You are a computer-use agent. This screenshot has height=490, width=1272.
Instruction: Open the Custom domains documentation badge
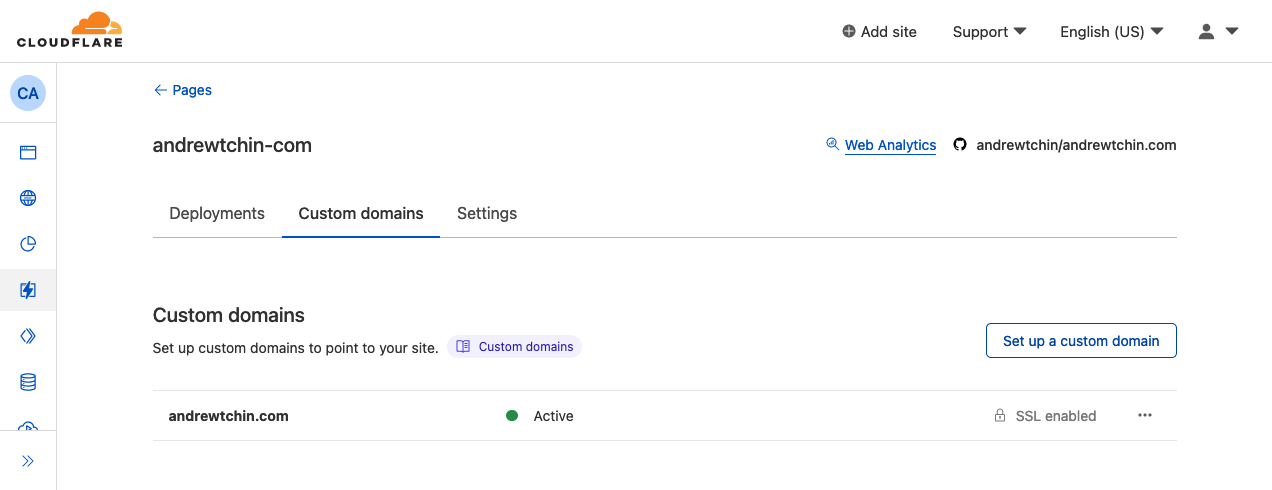pos(514,347)
